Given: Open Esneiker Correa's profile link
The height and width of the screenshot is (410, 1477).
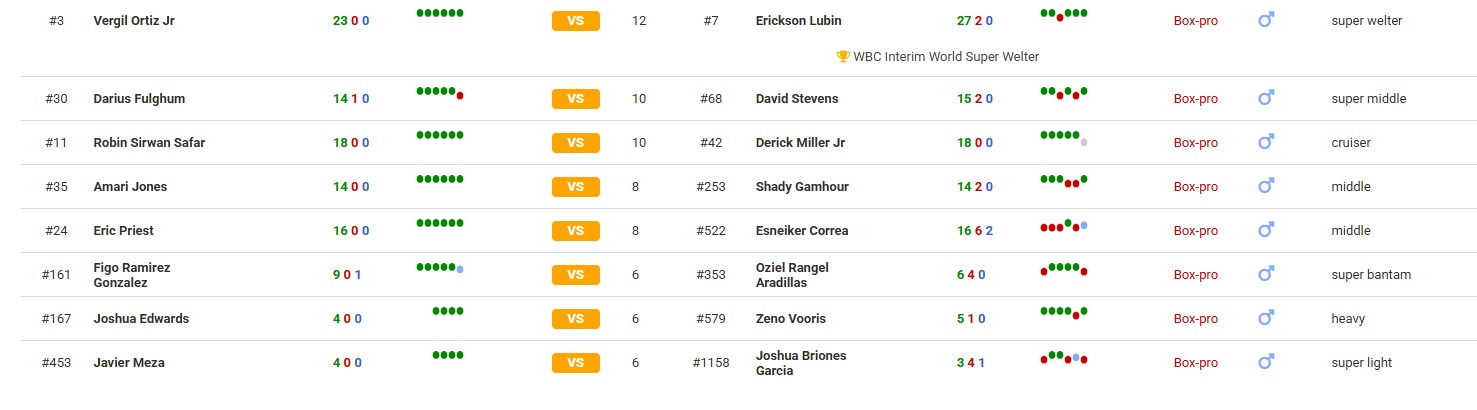Looking at the screenshot, I should pyautogui.click(x=801, y=230).
